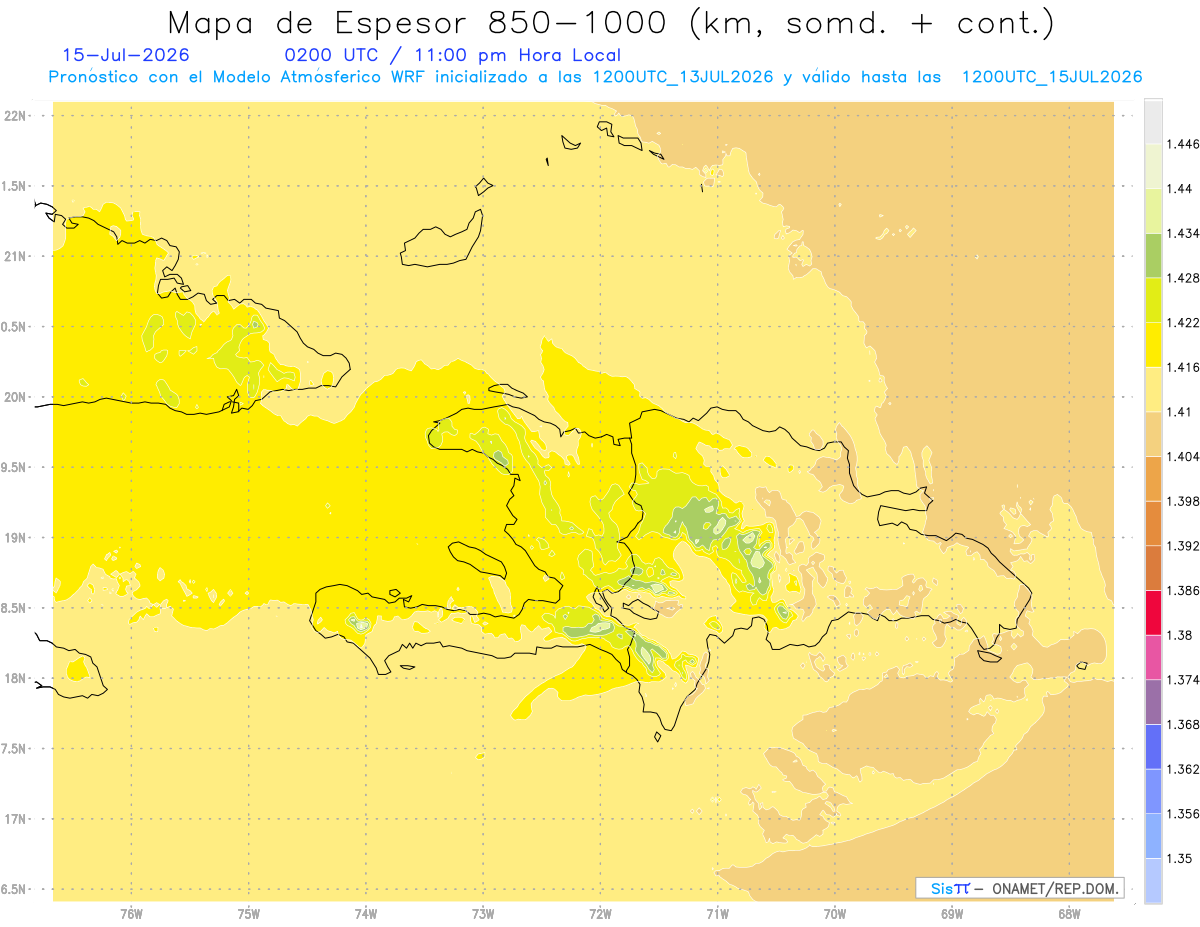Click the colorbar value 1.416
This screenshot has width=1200, height=927.
[x=1182, y=367]
